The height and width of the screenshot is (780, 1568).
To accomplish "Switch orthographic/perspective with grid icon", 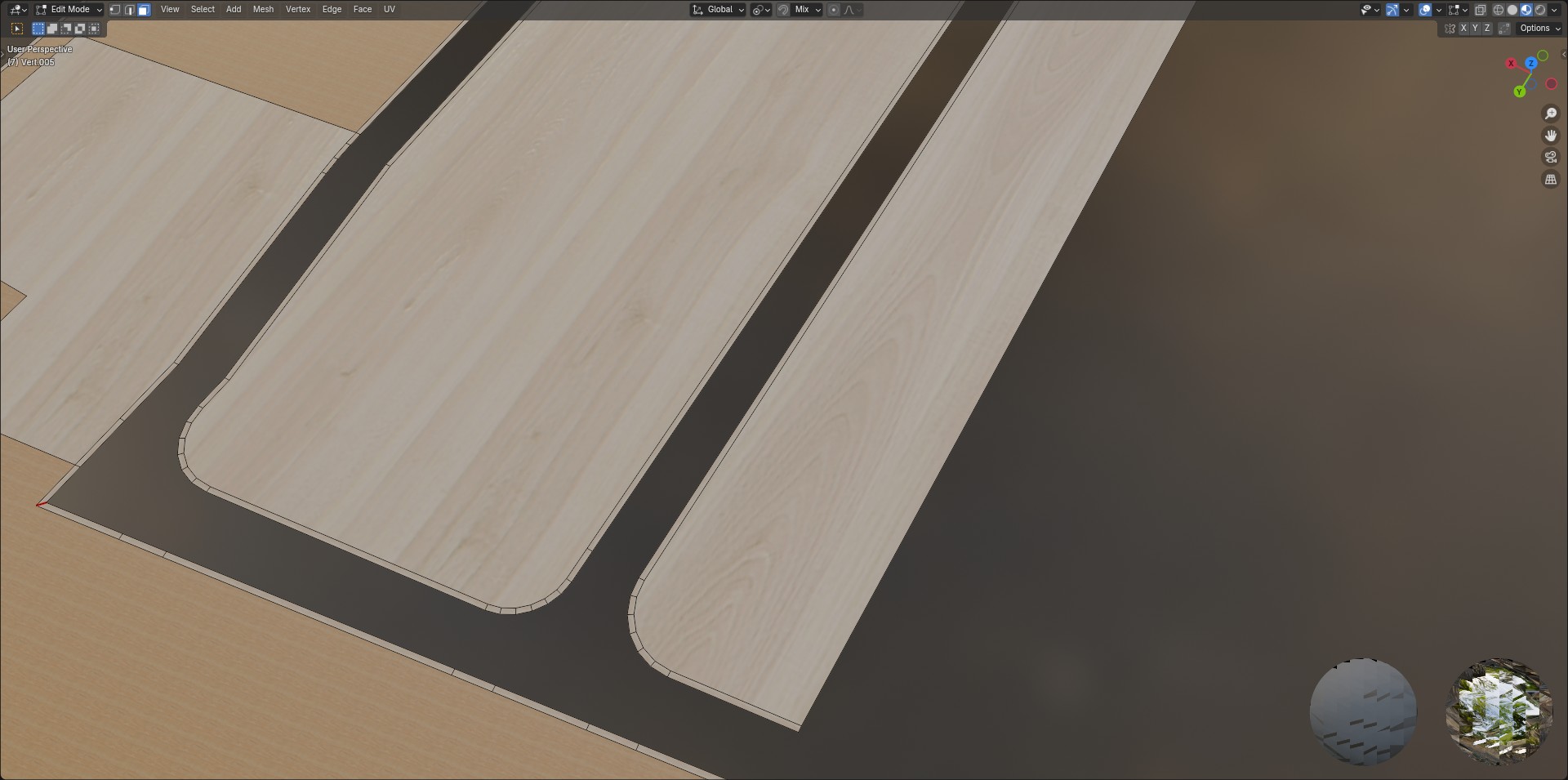I will pyautogui.click(x=1550, y=179).
